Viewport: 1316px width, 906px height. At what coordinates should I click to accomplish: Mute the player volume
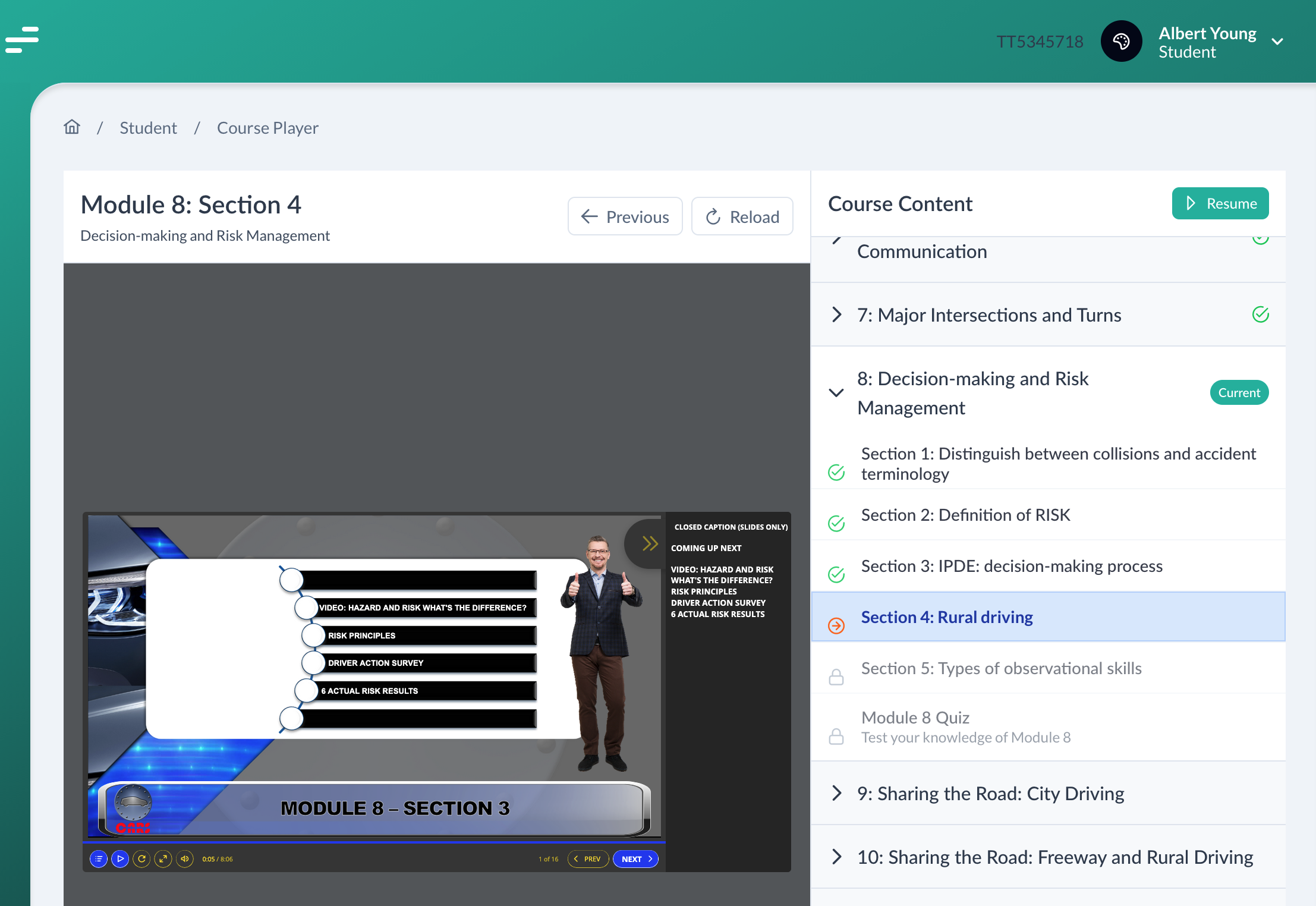[x=185, y=858]
